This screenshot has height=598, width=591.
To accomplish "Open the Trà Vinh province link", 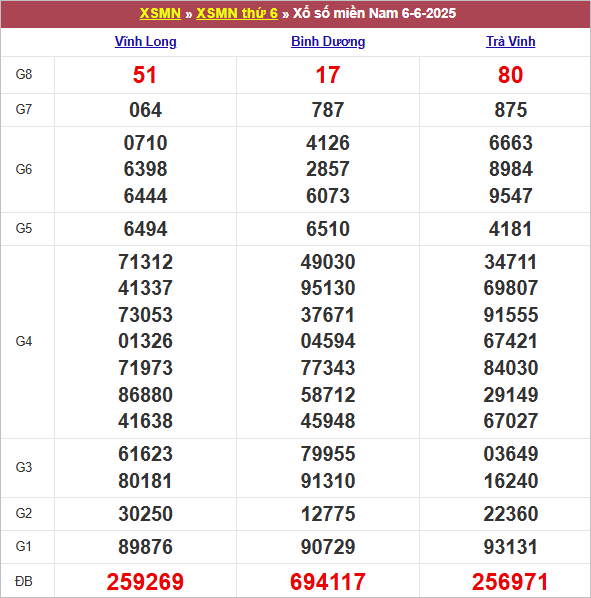I will coord(511,42).
